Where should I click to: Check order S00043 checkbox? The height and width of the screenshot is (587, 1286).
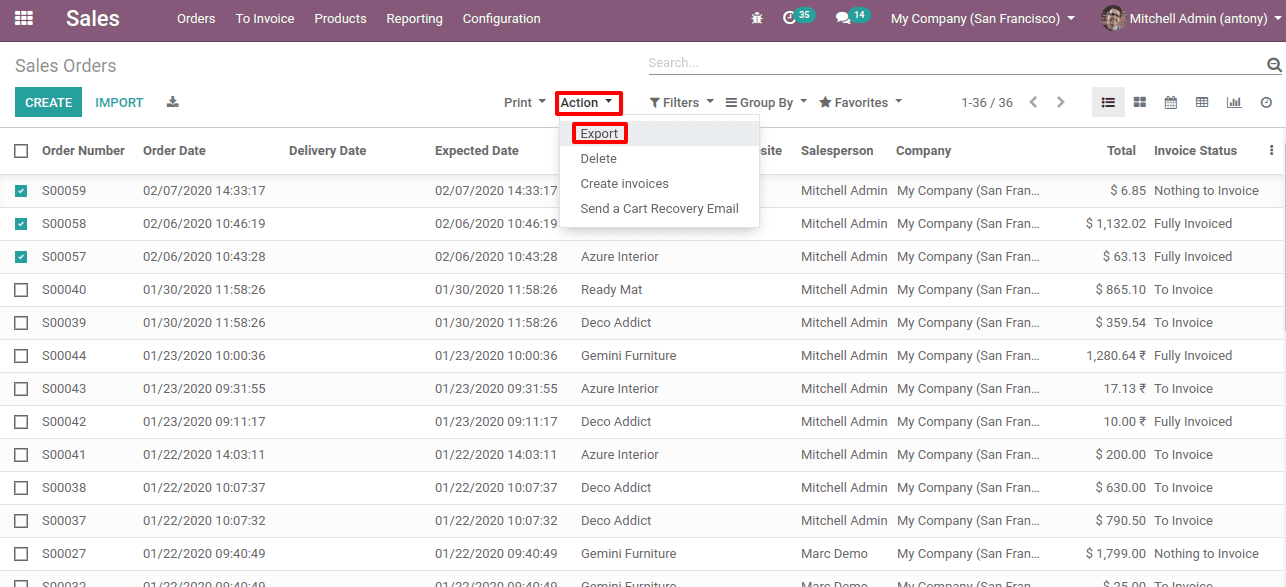(21, 389)
